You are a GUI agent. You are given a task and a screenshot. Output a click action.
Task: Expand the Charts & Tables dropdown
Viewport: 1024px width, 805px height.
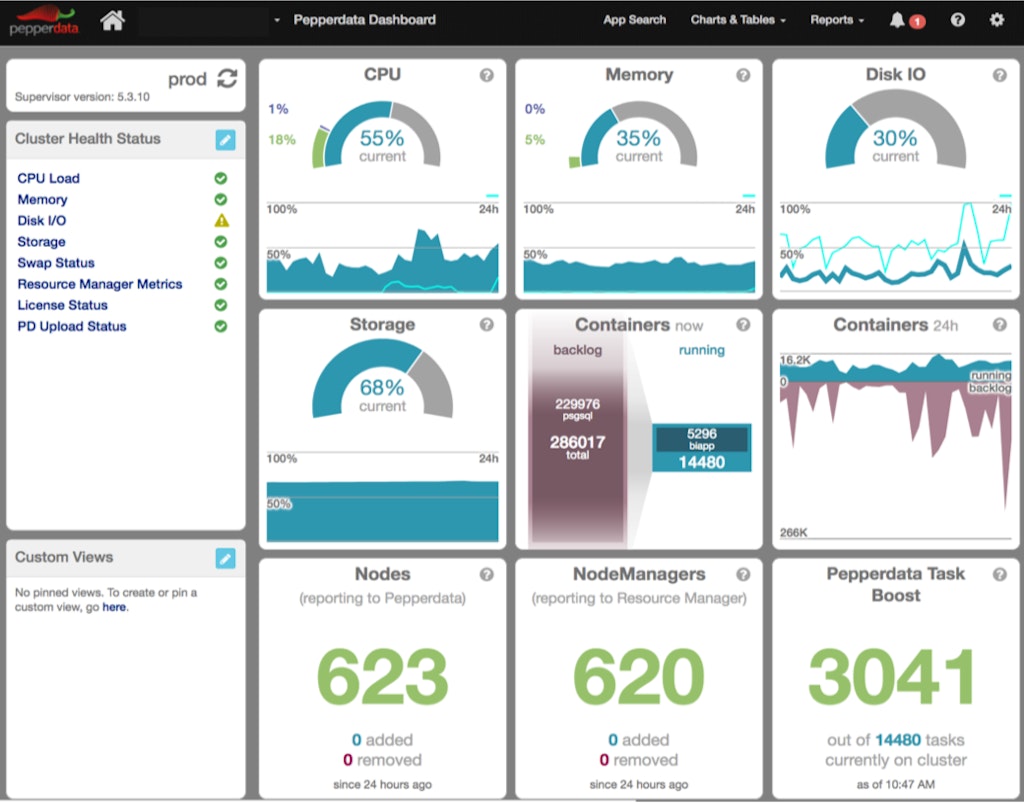click(x=738, y=20)
